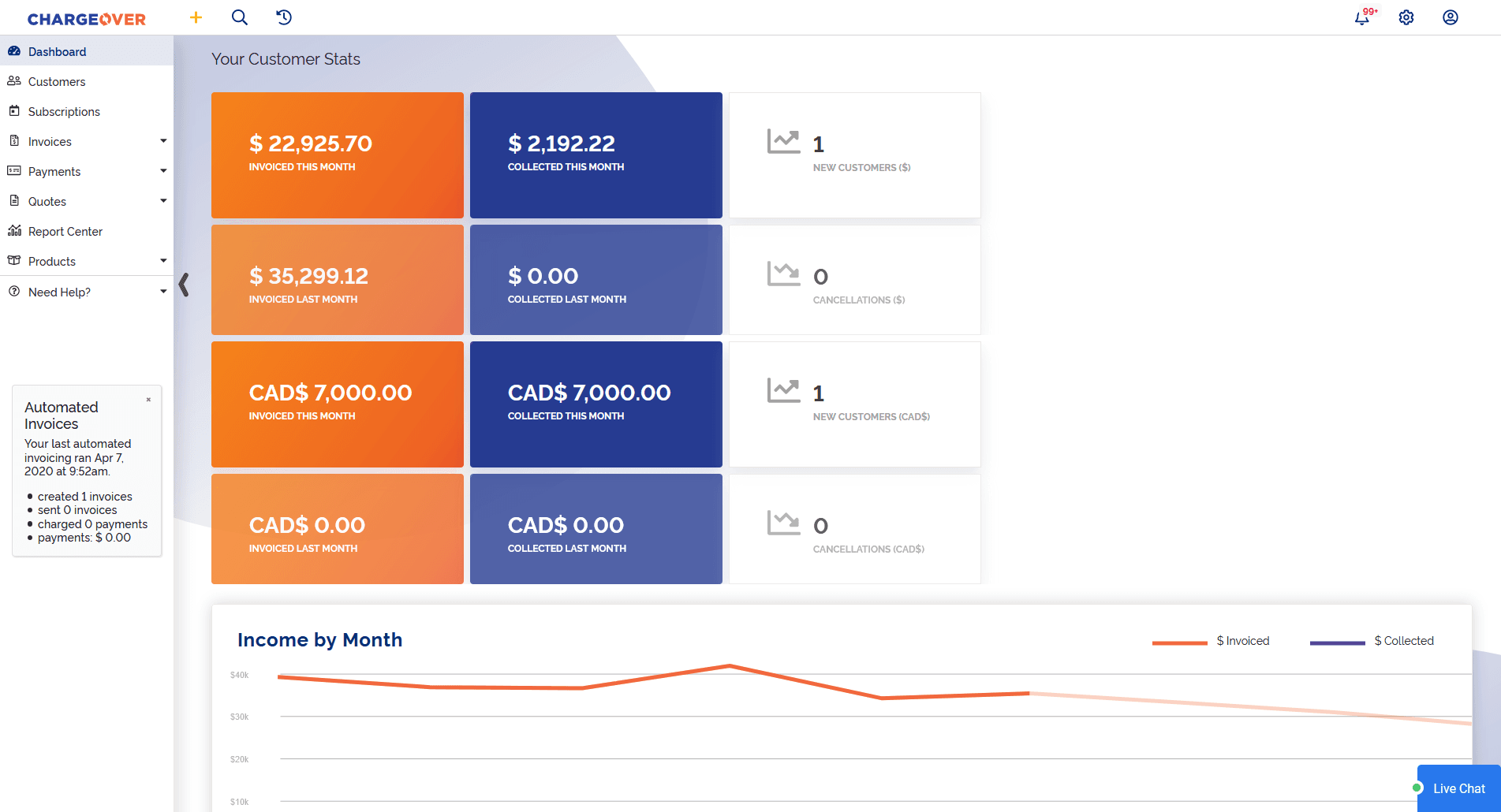This screenshot has height=812, width=1501.
Task: Expand the Need Help? menu arrow
Action: tap(163, 292)
